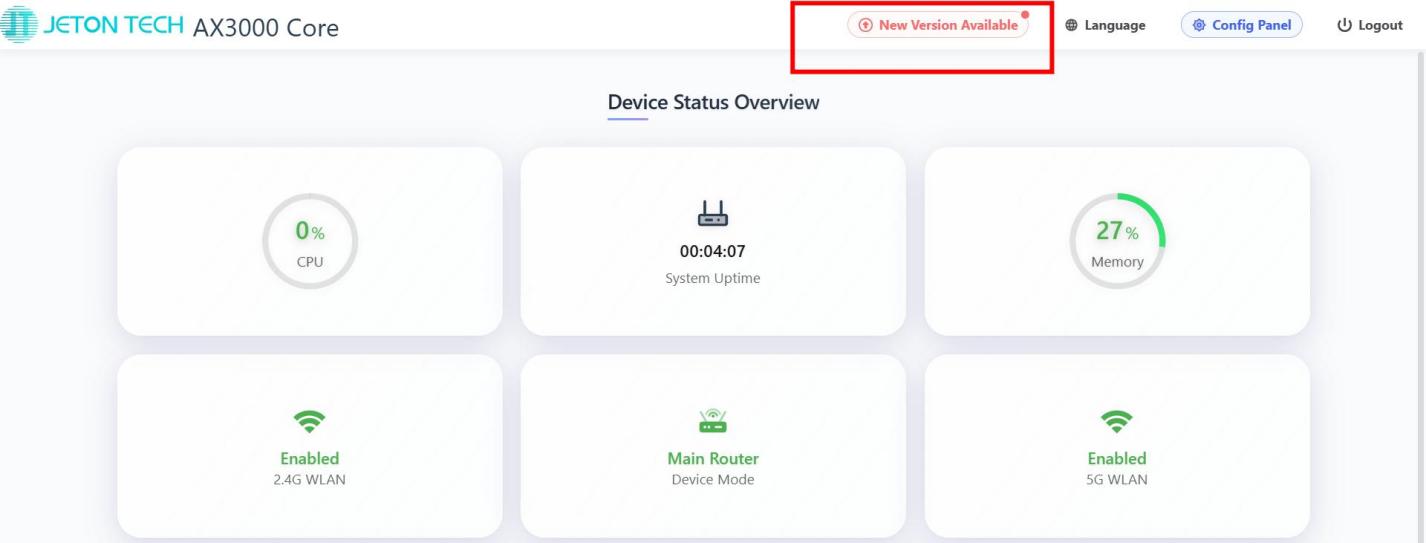Click the red notification dot

pos(1025,14)
